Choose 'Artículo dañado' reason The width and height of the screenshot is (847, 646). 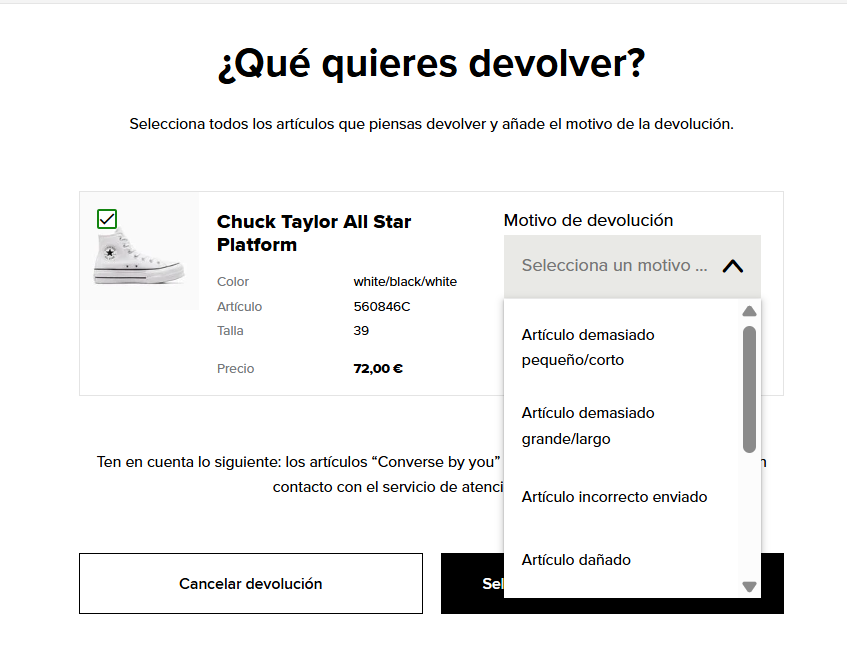point(623,560)
